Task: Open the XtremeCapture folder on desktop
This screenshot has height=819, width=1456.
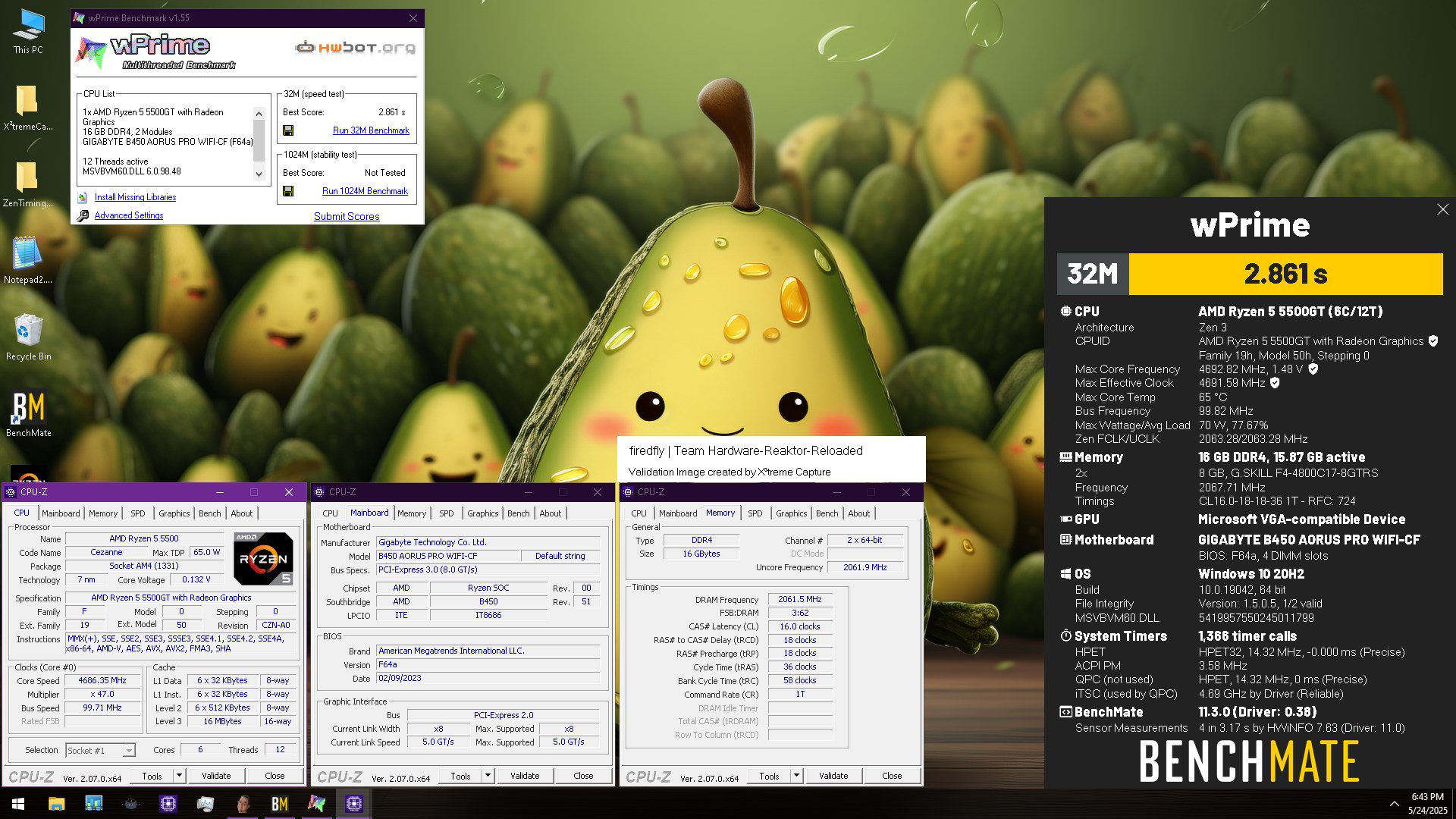Action: (x=28, y=108)
